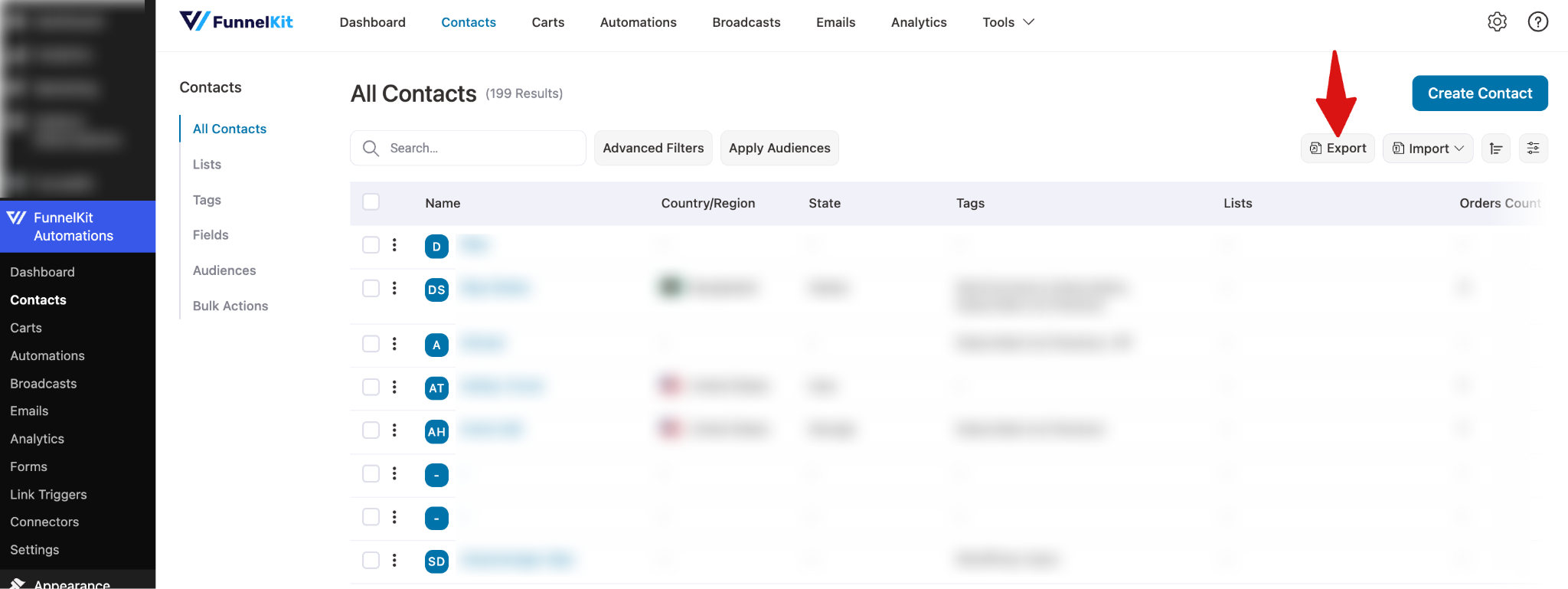Open Emails in top navigation

coord(835,22)
